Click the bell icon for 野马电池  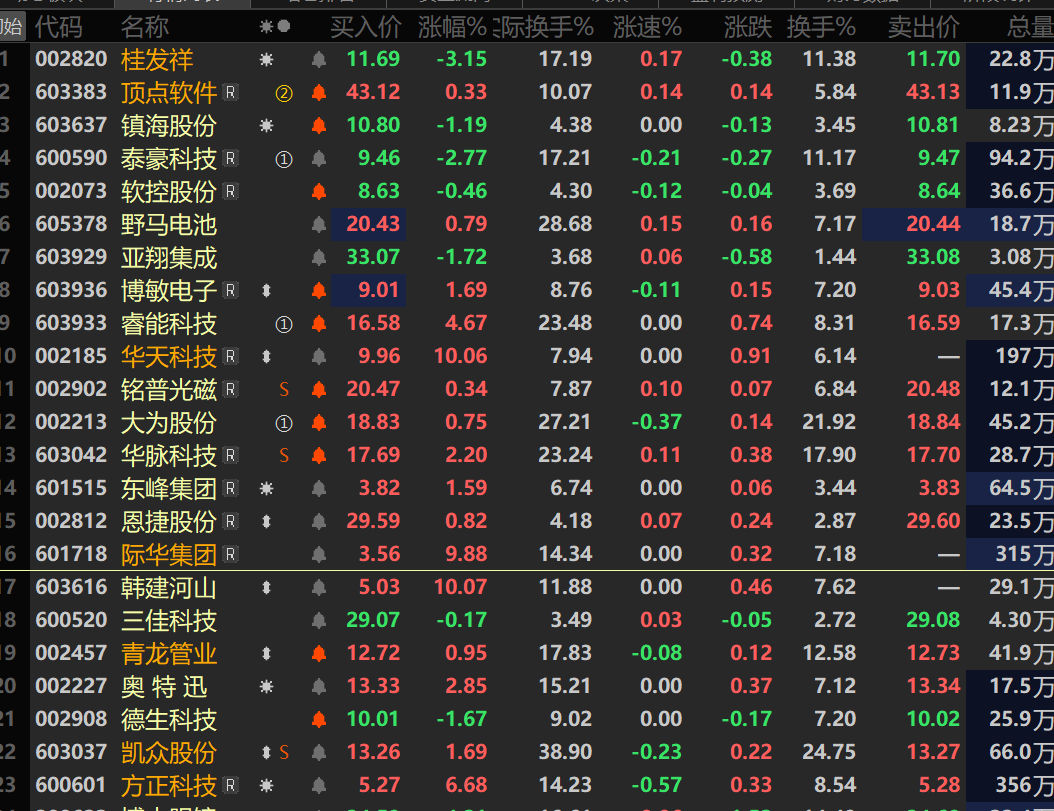319,225
